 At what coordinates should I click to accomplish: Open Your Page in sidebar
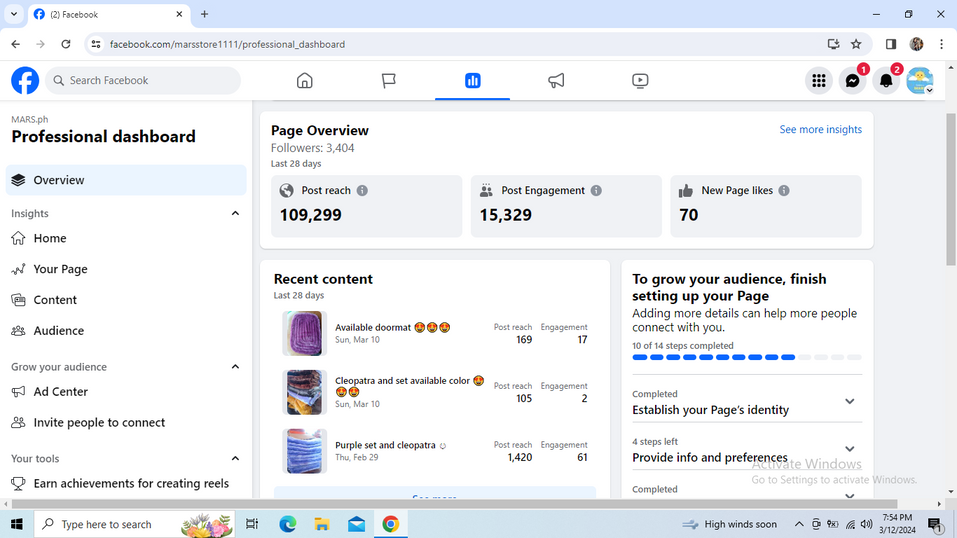(x=126, y=269)
